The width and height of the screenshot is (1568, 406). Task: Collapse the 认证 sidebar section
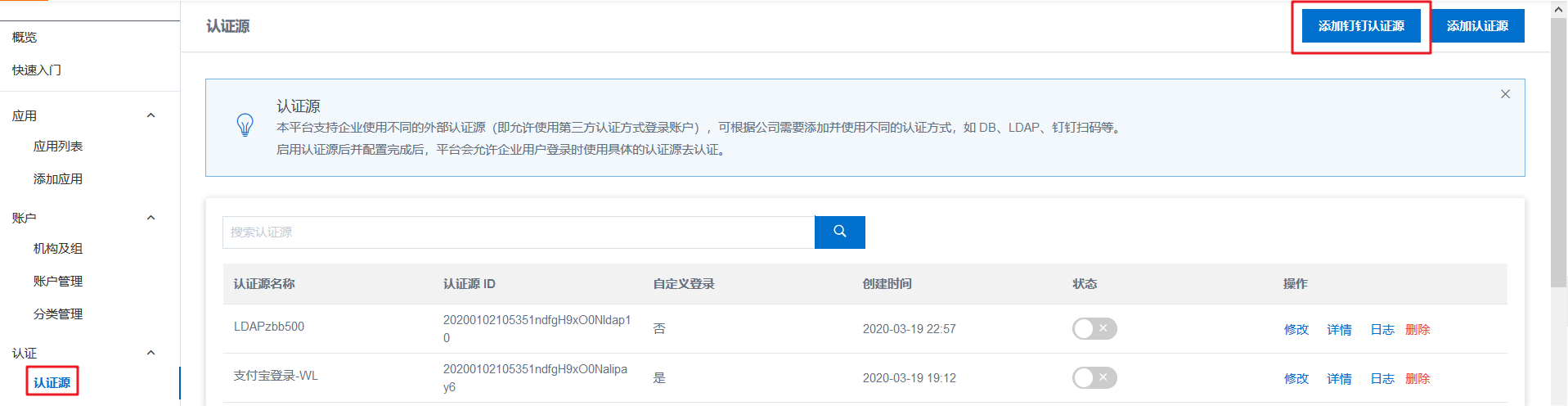point(151,353)
